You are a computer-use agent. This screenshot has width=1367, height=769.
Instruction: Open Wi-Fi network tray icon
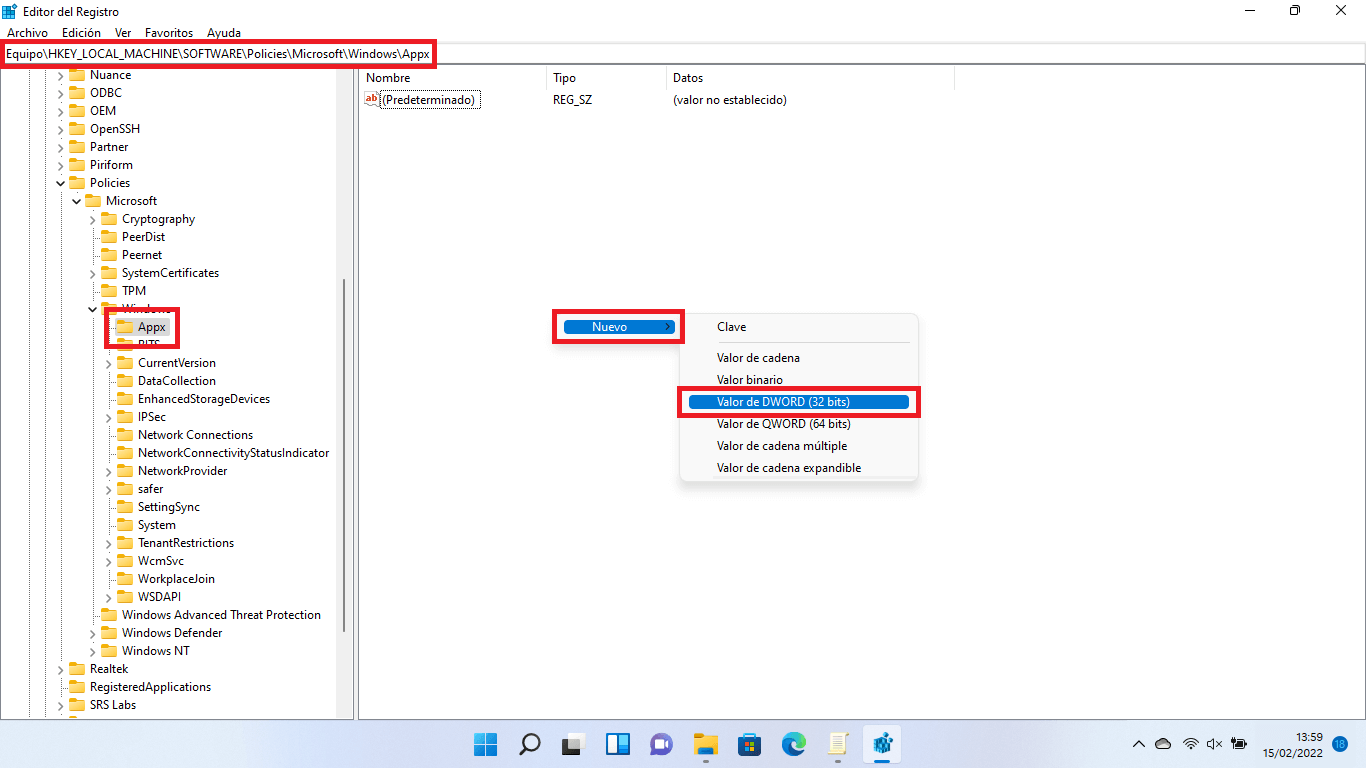coord(1190,744)
